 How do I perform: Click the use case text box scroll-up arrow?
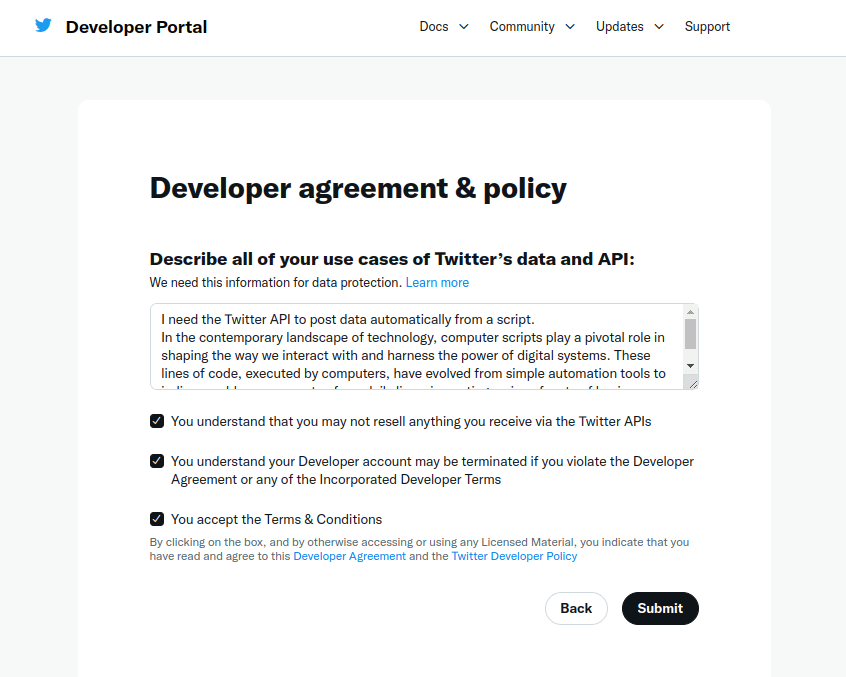pos(689,312)
